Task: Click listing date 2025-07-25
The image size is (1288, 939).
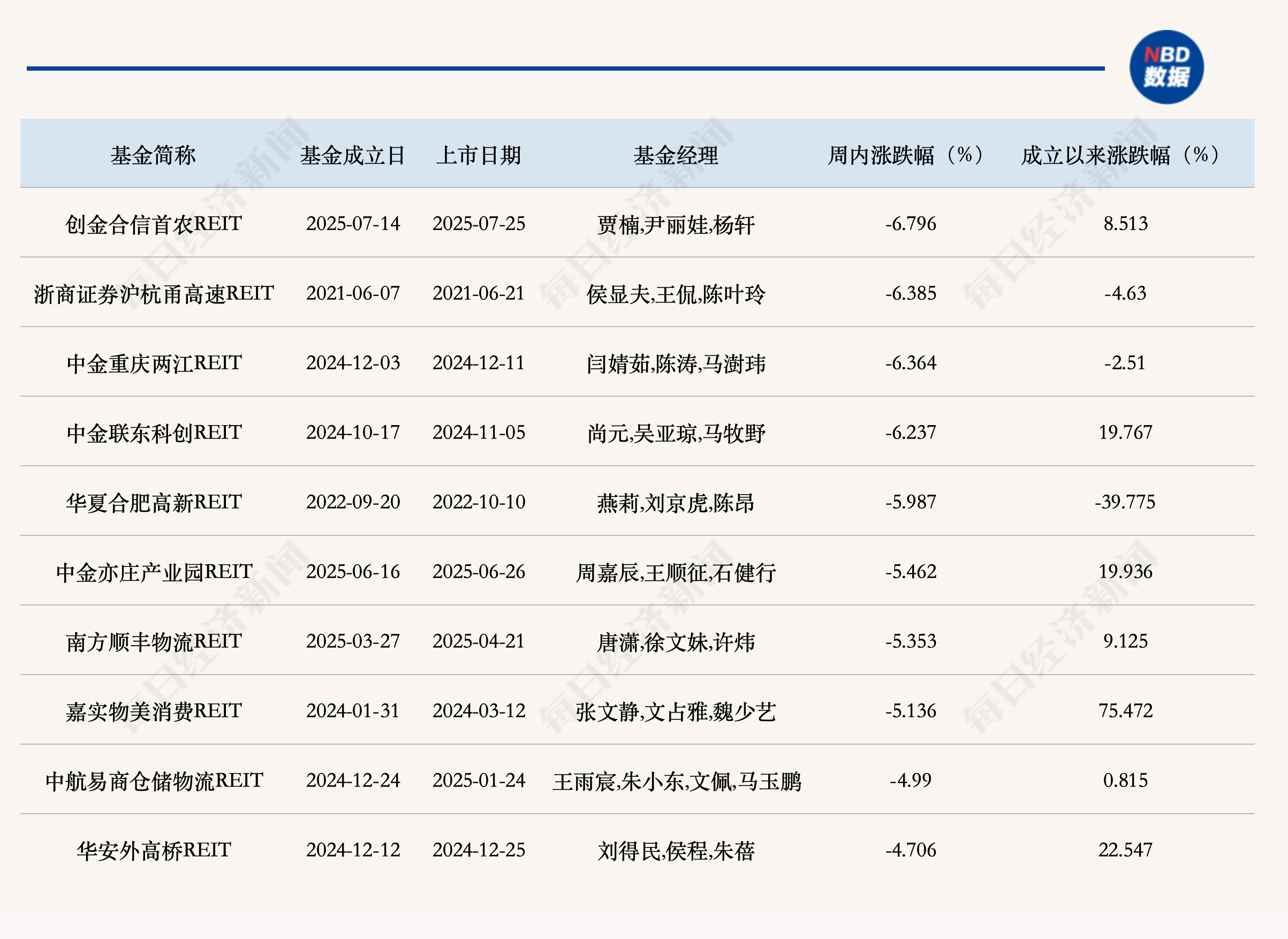Action: (479, 224)
